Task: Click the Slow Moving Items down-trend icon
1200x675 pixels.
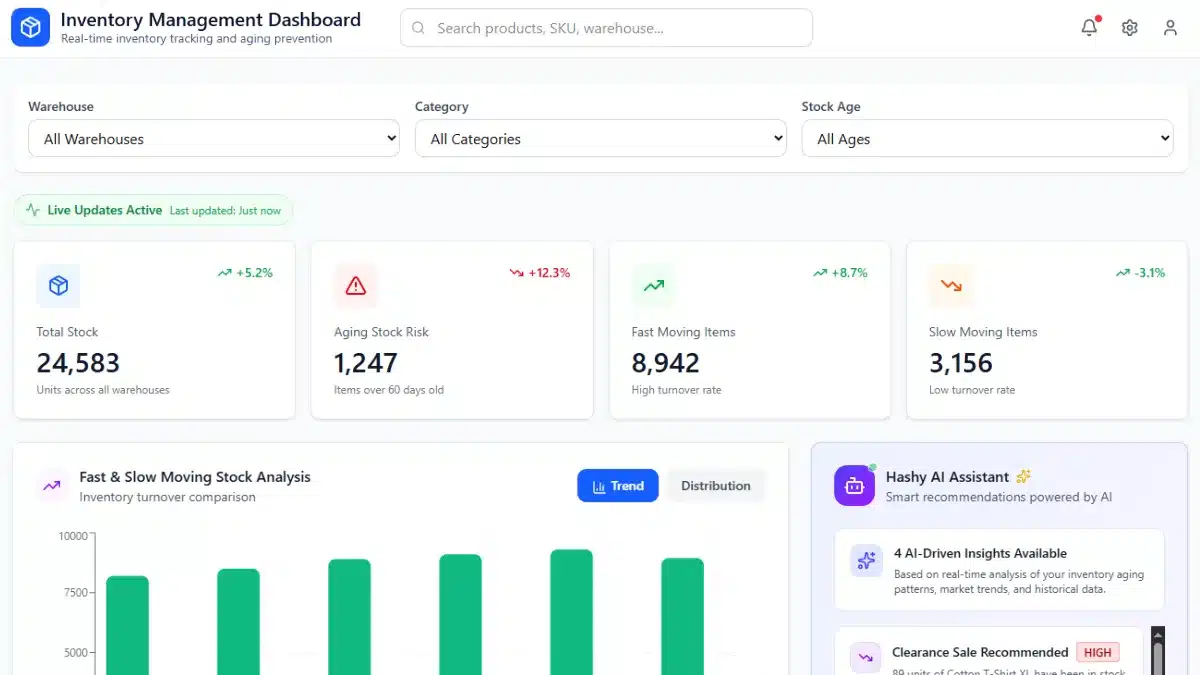Action: coord(950,286)
